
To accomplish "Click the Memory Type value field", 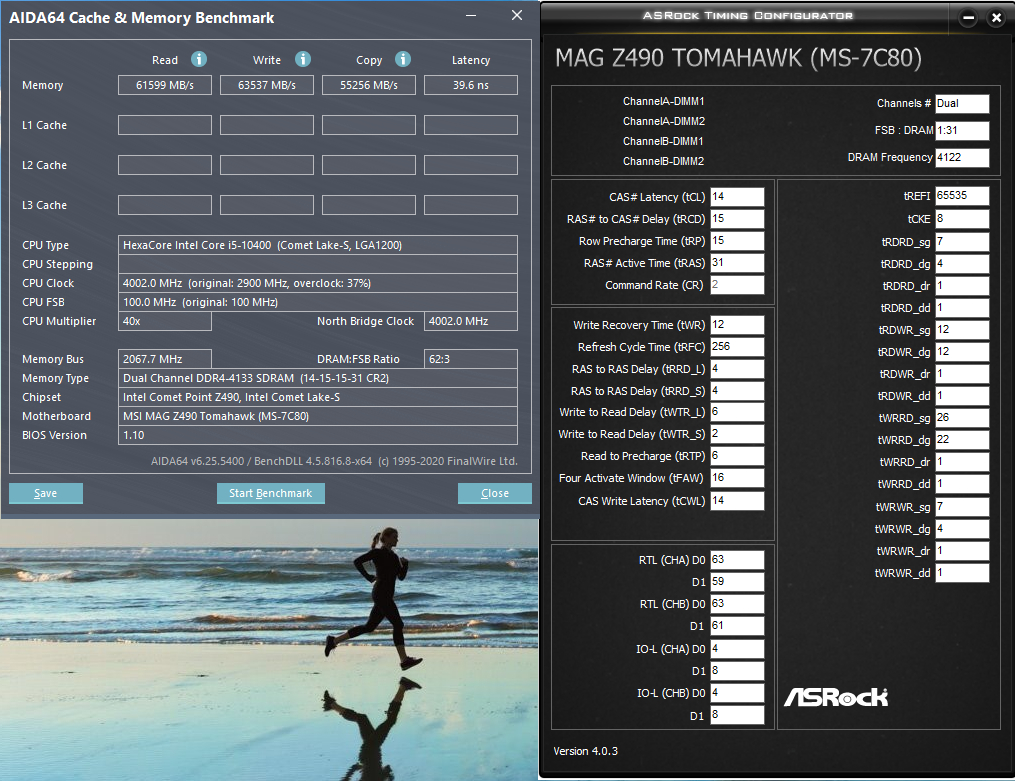I will (x=318, y=379).
